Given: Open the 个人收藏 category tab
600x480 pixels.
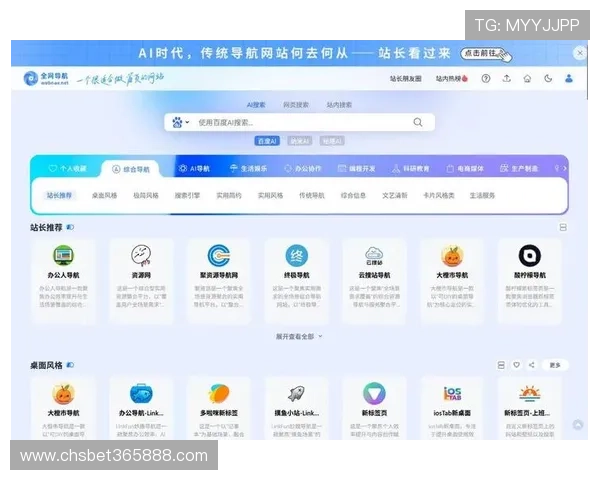Looking at the screenshot, I should [67, 168].
